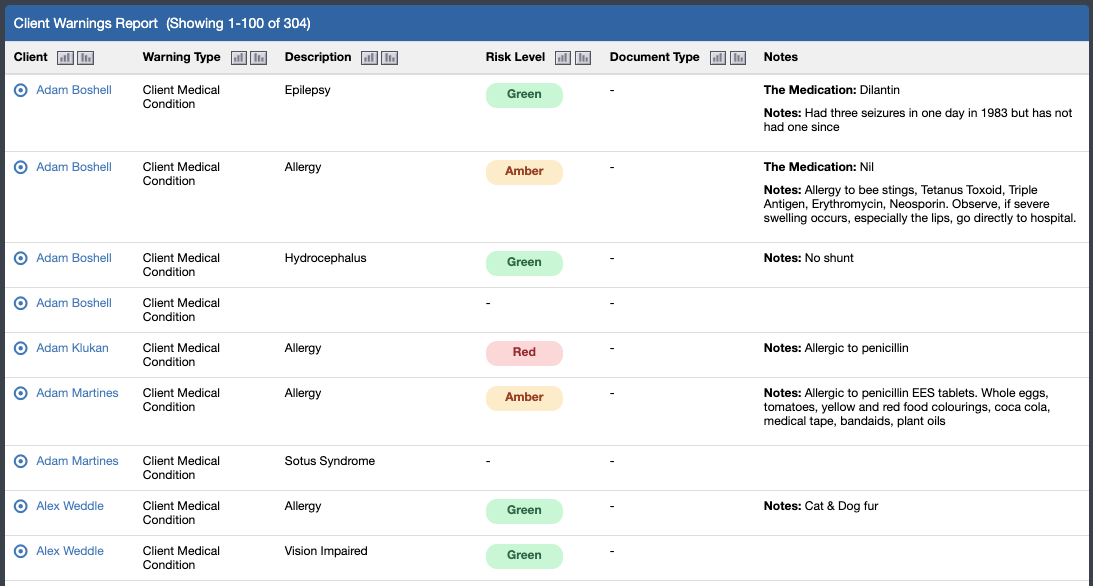The height and width of the screenshot is (586, 1093).
Task: Click the record icon next to Adam Klukan
Action: point(20,348)
